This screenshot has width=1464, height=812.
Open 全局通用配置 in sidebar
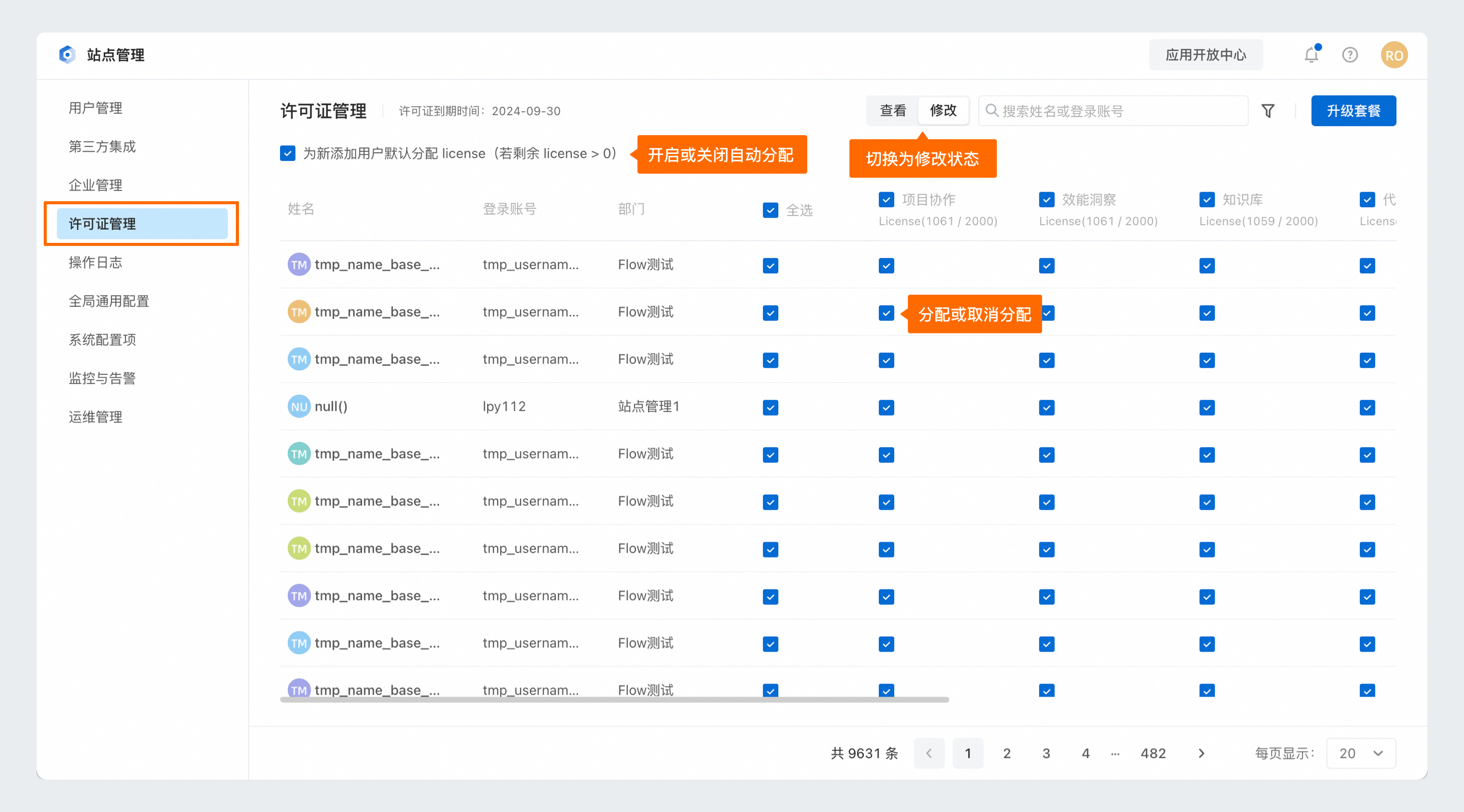(x=109, y=301)
